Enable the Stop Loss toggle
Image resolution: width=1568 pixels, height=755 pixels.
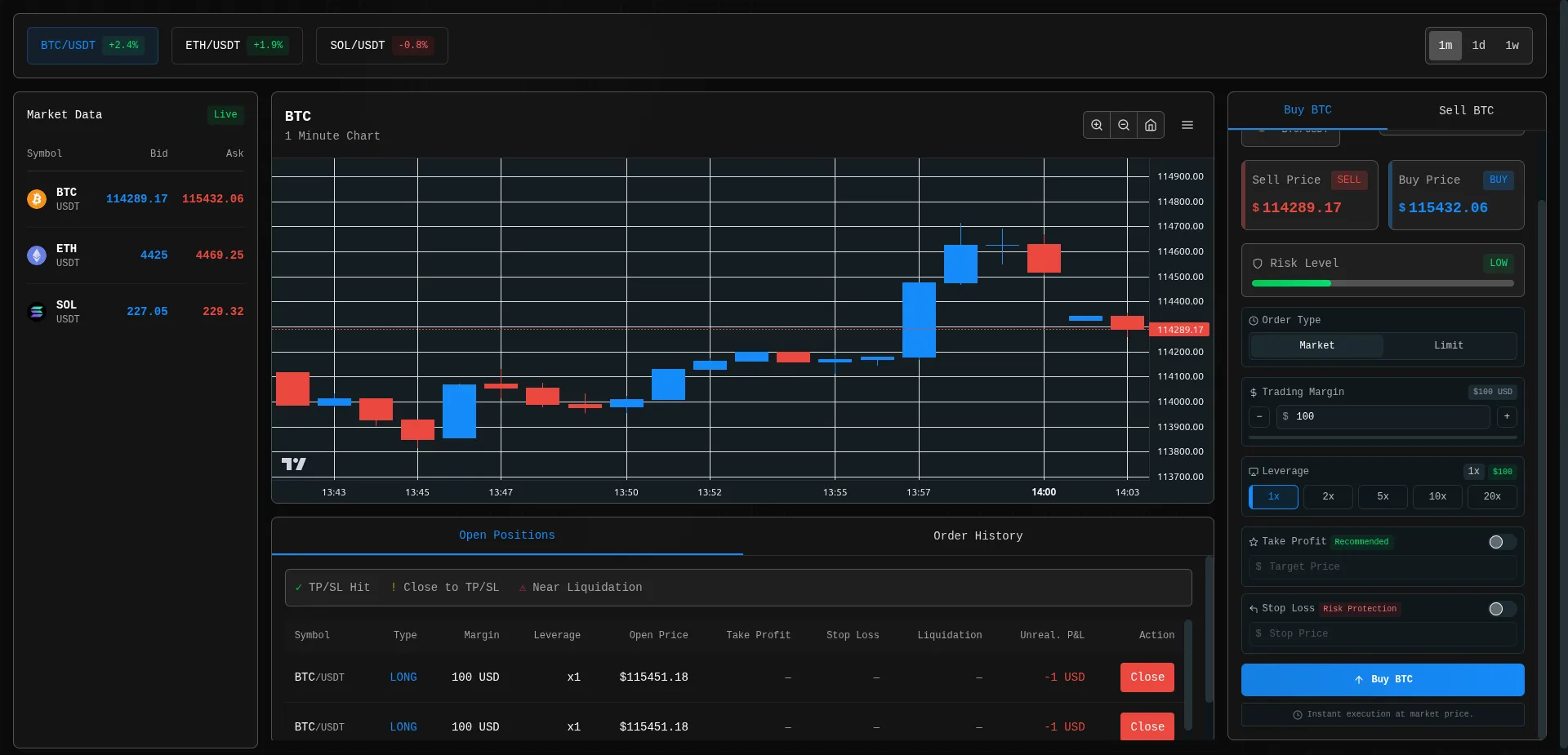[1503, 609]
